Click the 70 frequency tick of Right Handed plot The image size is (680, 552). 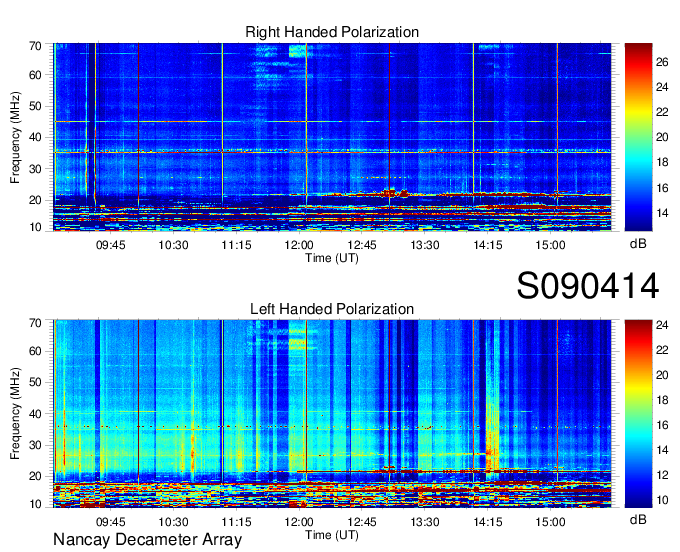(35, 46)
